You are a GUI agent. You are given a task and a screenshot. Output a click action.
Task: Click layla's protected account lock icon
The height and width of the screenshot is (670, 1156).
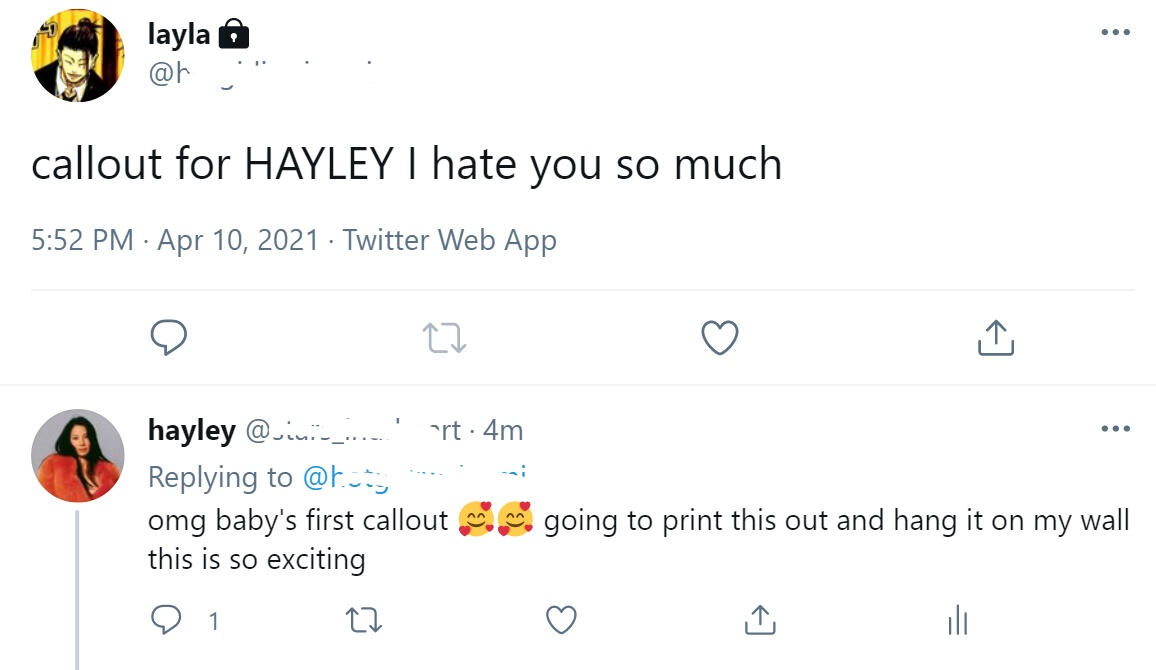[x=233, y=36]
